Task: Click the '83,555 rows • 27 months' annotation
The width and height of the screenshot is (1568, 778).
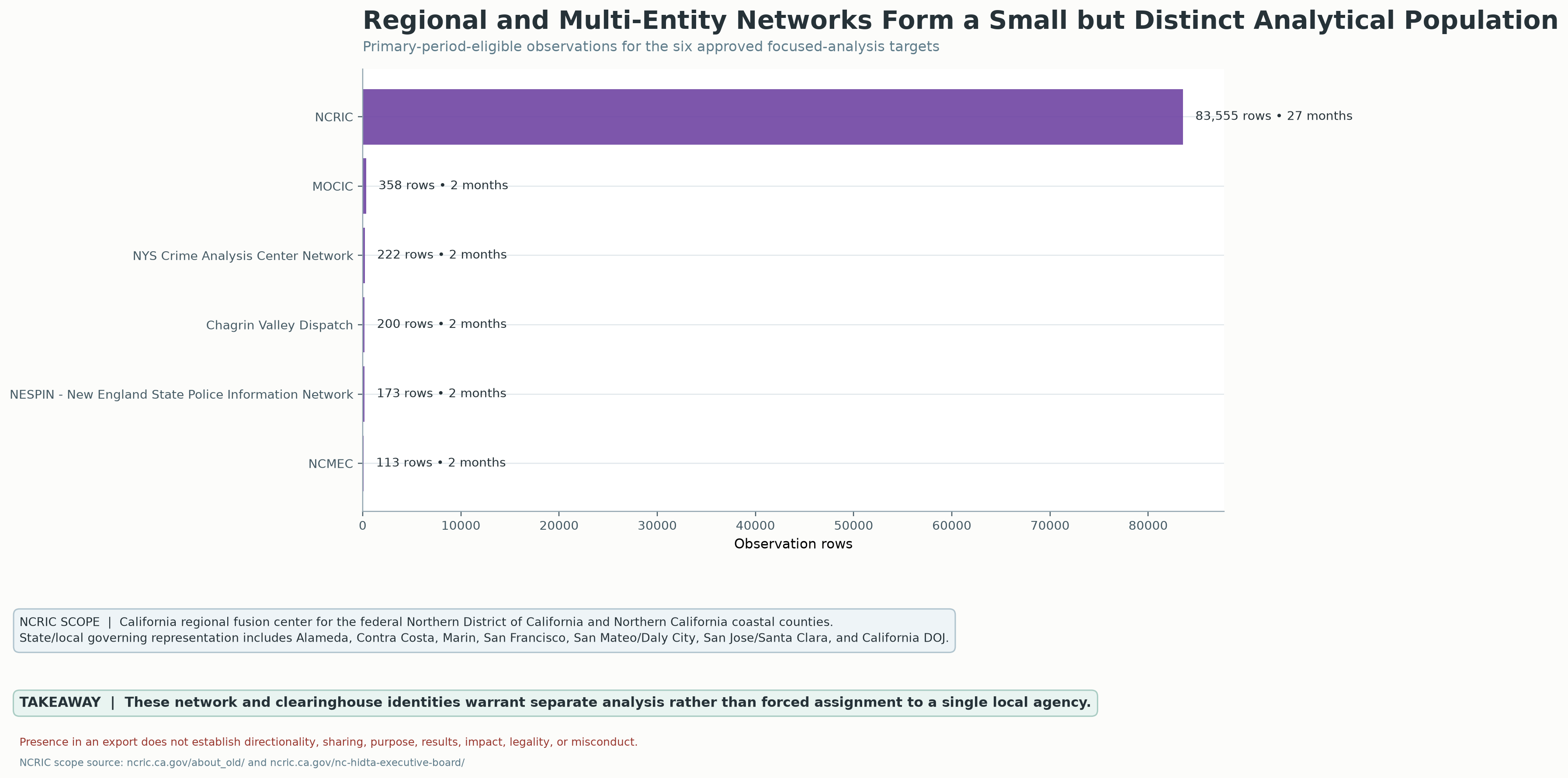Action: point(1273,116)
